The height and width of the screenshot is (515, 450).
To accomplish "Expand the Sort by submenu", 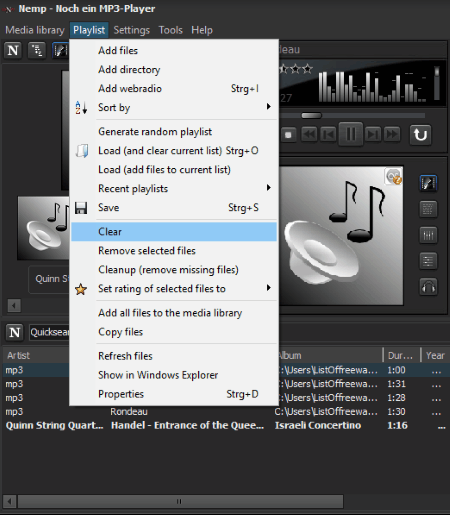I will point(269,107).
